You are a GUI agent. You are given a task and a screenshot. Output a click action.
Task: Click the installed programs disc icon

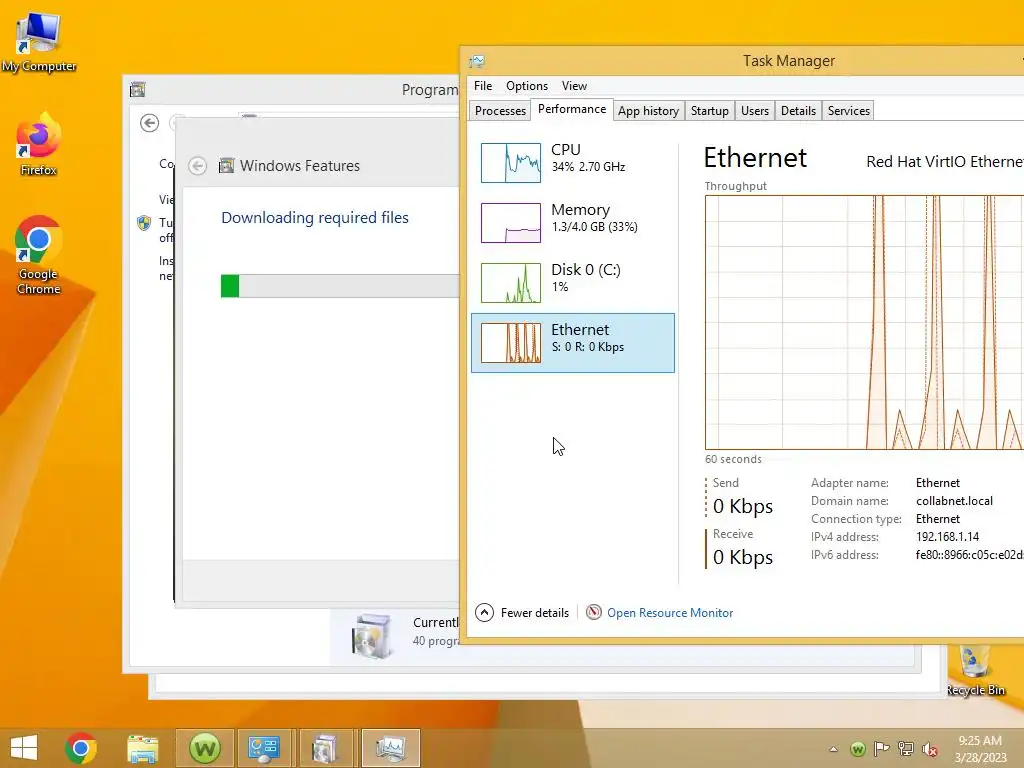click(x=371, y=635)
